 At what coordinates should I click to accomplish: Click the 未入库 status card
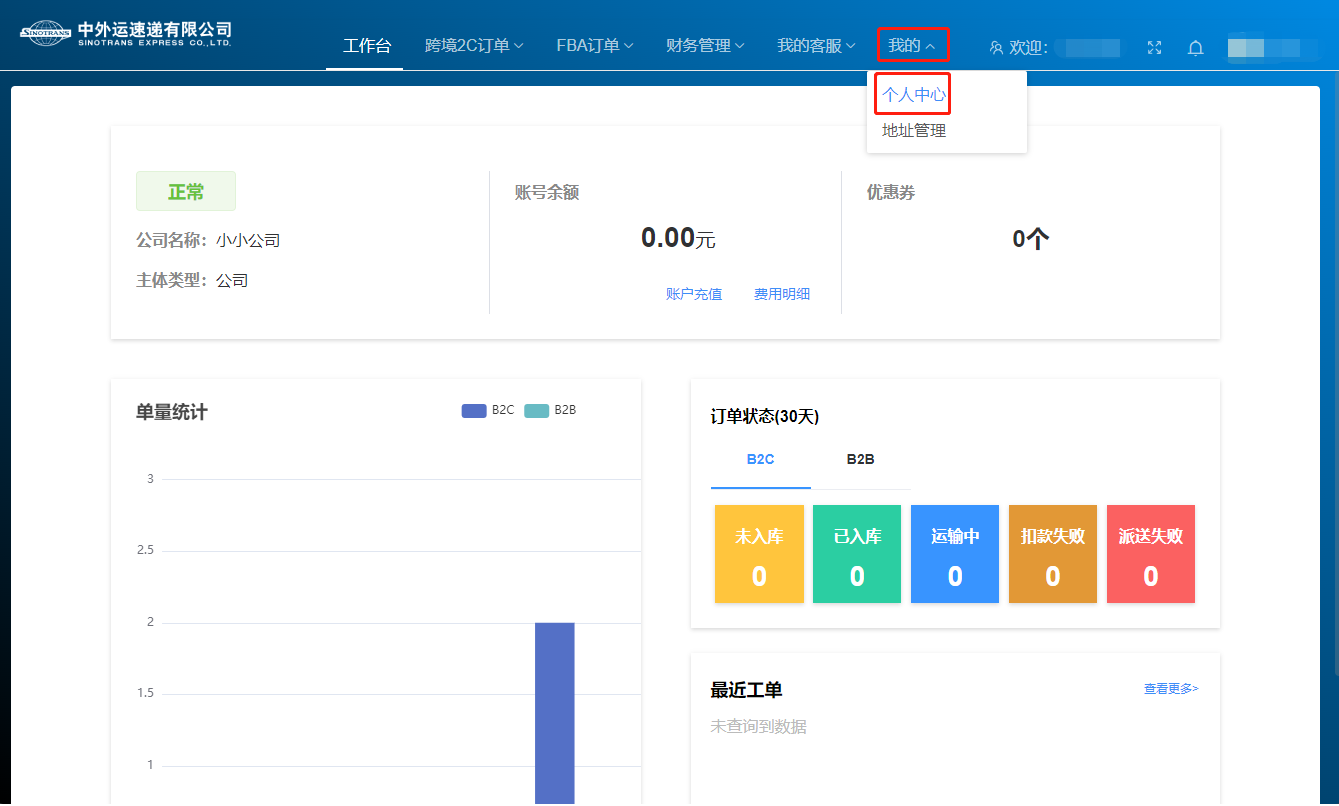click(759, 554)
